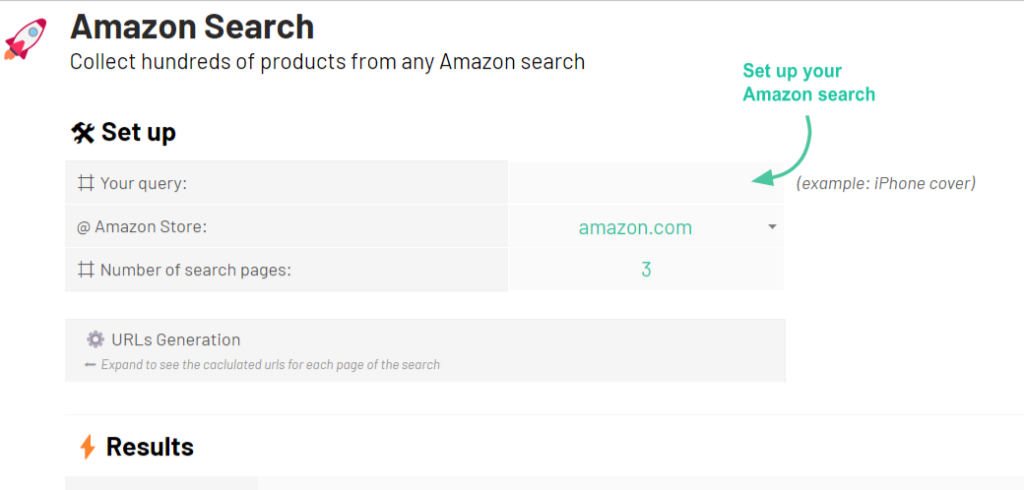
Task: Click the orange lightning bolt Results icon
Action: 87,448
